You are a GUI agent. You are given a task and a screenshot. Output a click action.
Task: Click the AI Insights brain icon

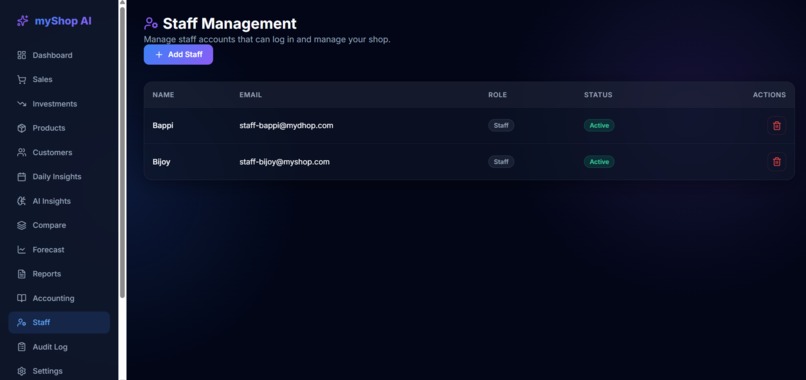pyautogui.click(x=22, y=201)
